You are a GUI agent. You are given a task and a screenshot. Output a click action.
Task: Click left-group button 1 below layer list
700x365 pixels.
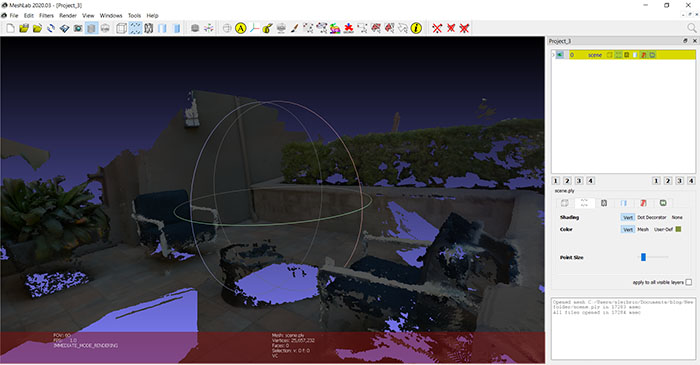point(556,181)
